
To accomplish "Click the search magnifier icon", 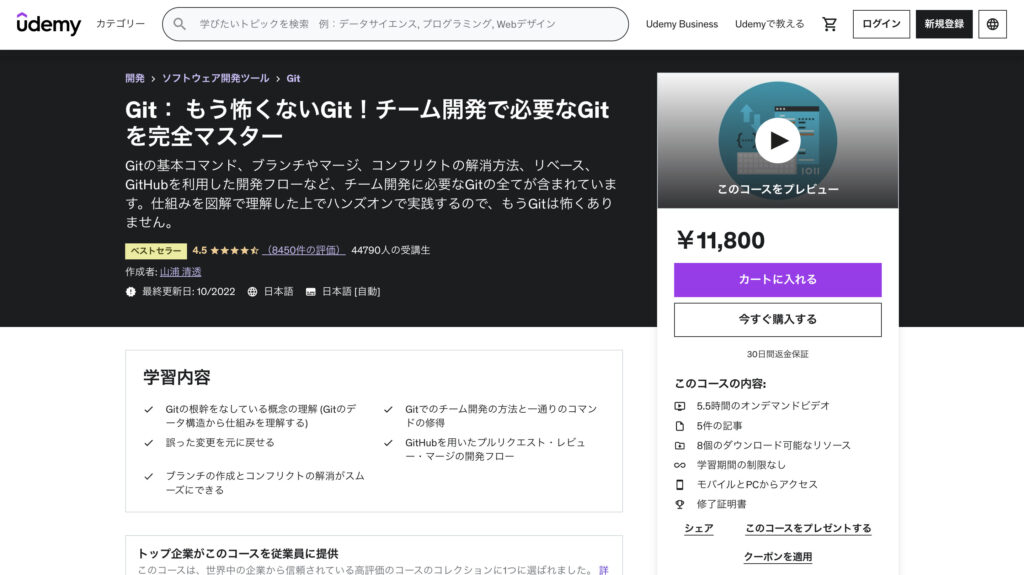I will click(x=180, y=24).
